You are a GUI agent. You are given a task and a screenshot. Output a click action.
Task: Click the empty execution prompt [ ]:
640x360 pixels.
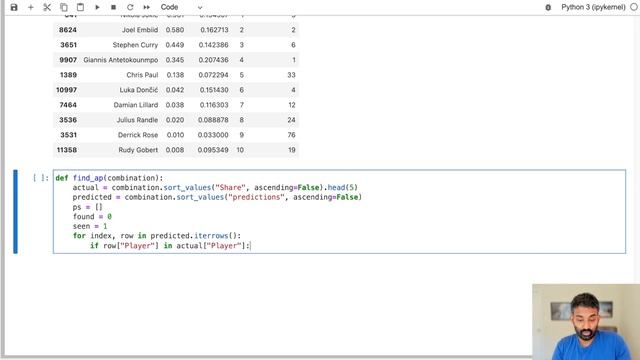coord(40,178)
